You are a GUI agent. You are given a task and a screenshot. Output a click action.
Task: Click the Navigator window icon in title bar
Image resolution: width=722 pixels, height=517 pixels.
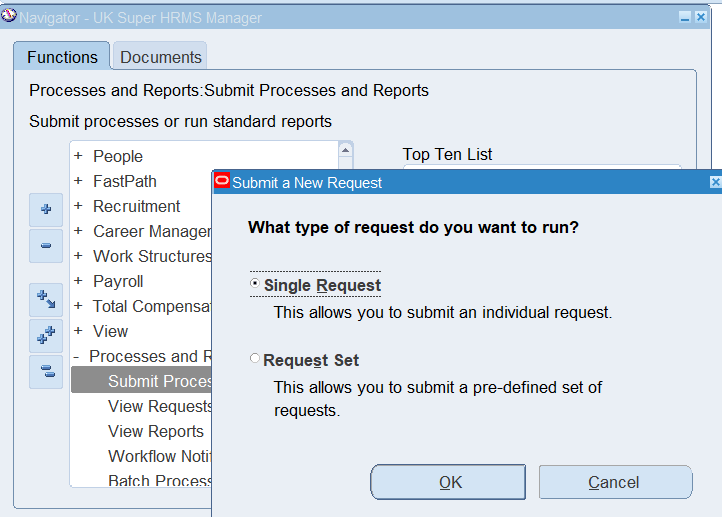(x=10, y=17)
